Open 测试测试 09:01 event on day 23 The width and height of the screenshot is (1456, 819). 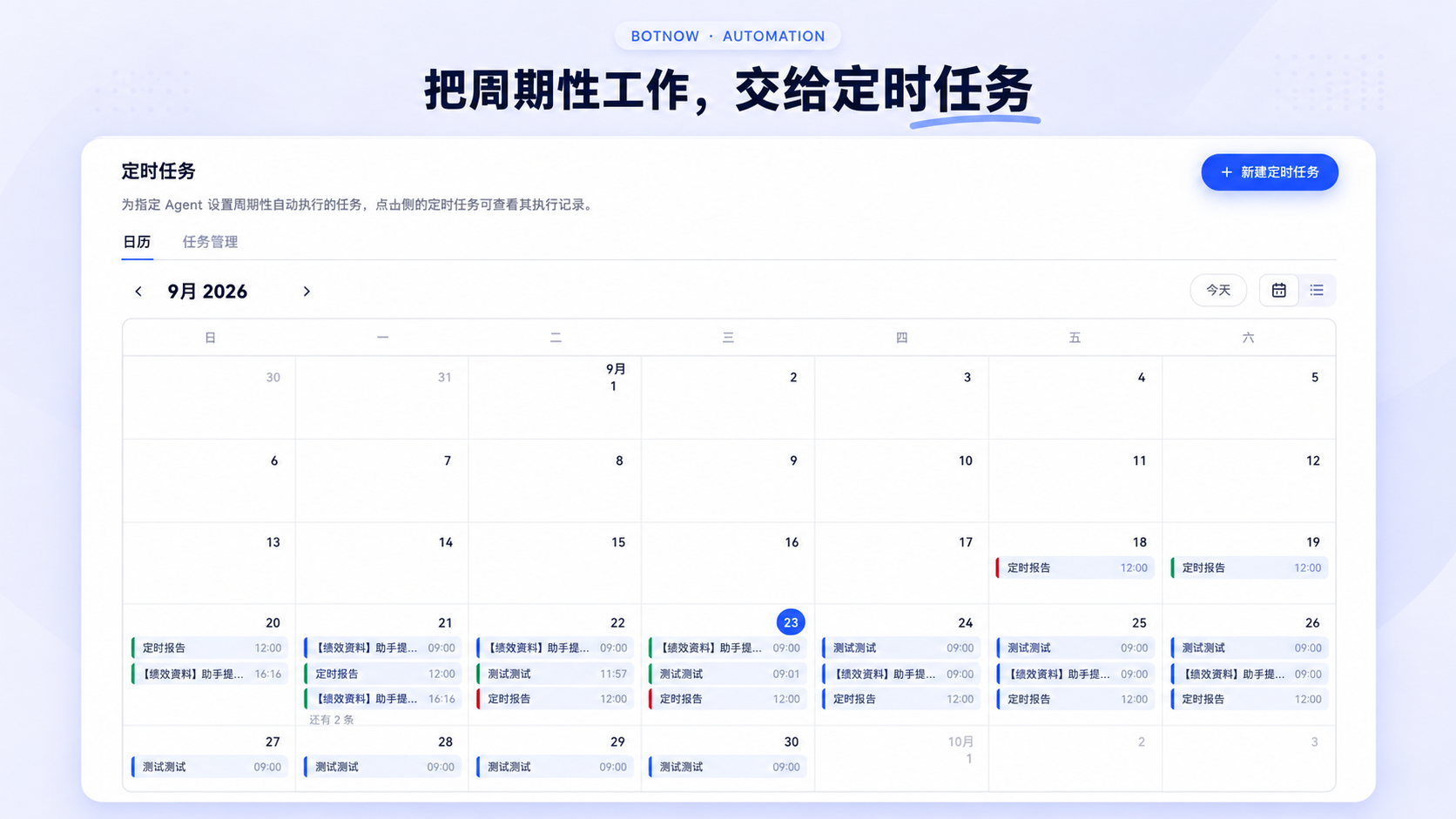tap(727, 674)
